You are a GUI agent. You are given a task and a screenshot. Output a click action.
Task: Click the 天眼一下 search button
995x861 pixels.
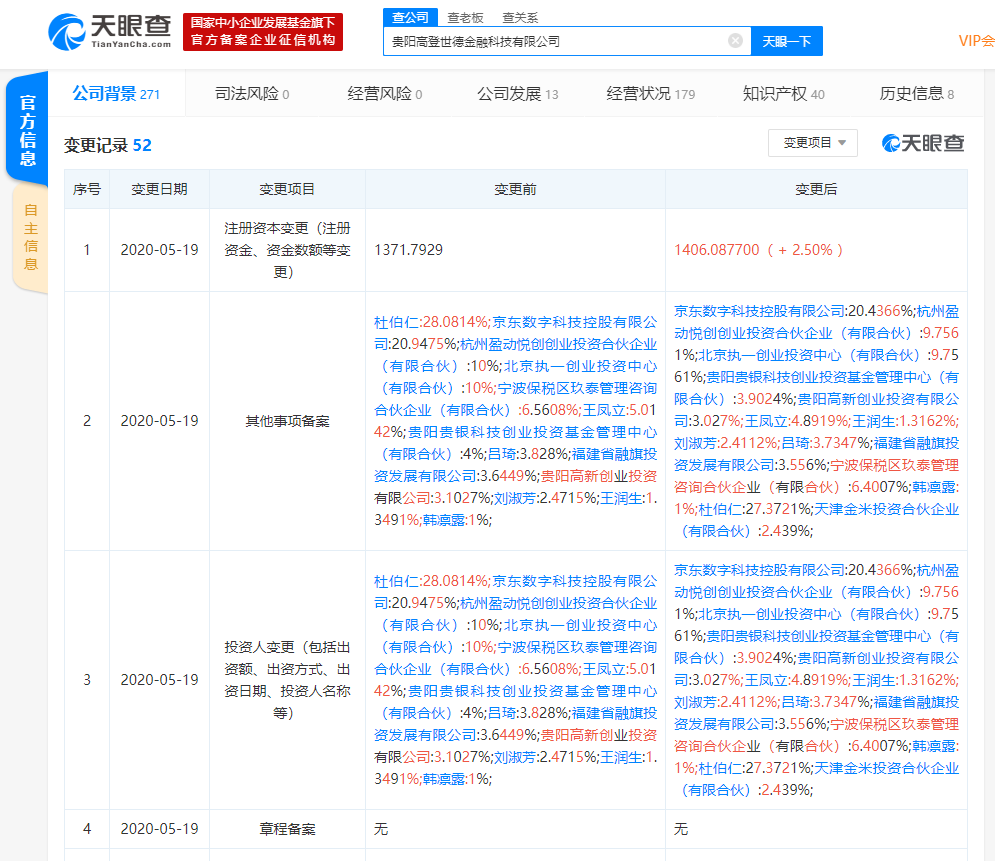(x=787, y=41)
